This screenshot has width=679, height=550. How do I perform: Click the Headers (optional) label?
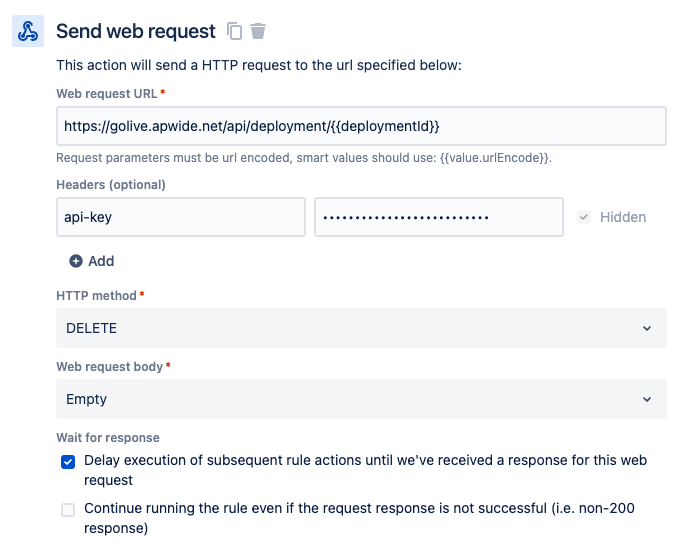111,184
